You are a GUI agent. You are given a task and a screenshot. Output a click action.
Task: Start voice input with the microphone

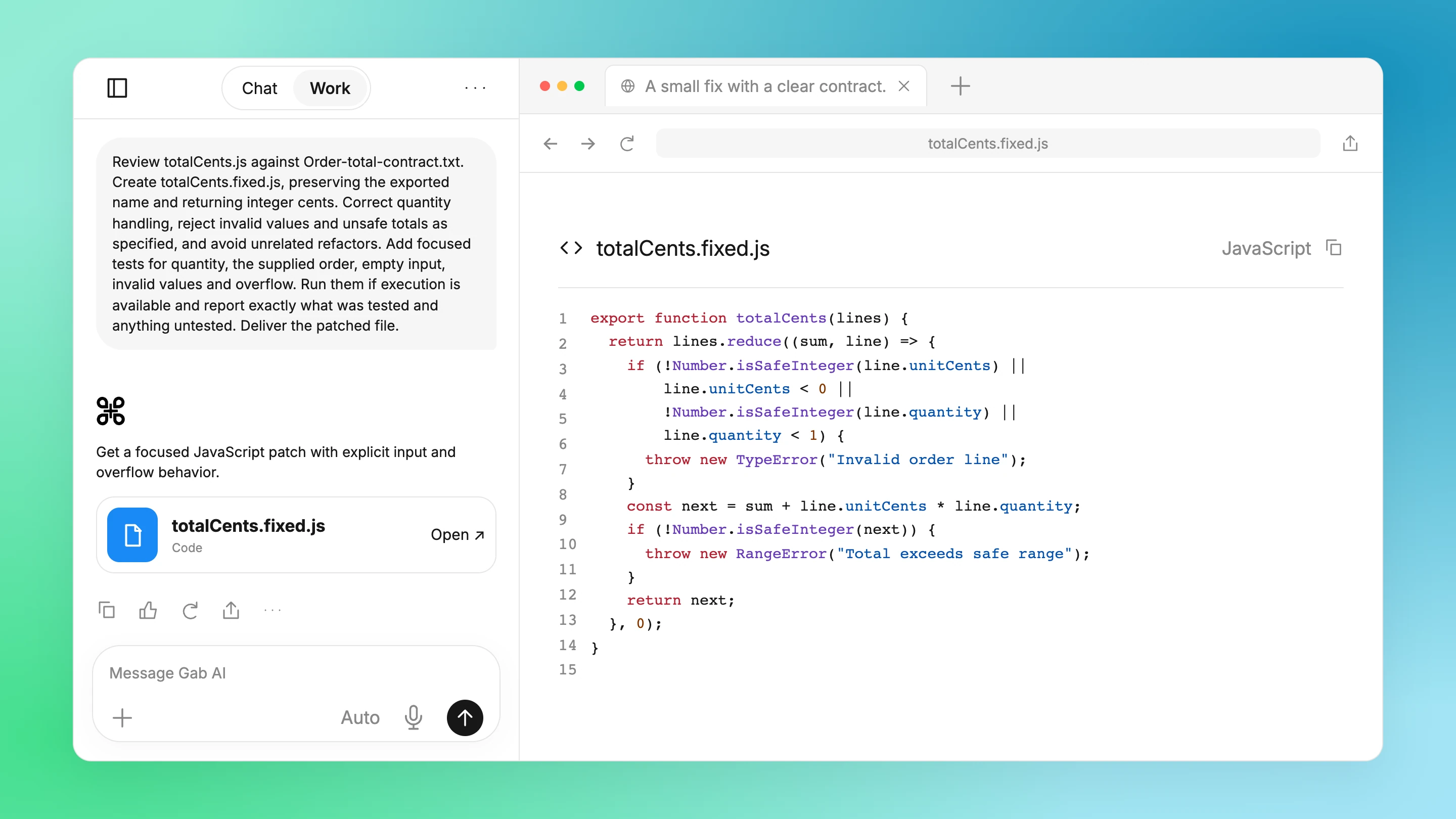413,718
